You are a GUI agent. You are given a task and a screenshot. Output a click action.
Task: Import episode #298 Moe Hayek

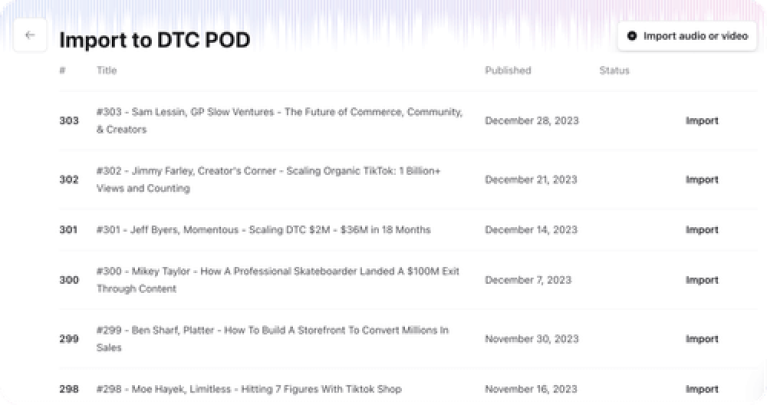pyautogui.click(x=701, y=389)
